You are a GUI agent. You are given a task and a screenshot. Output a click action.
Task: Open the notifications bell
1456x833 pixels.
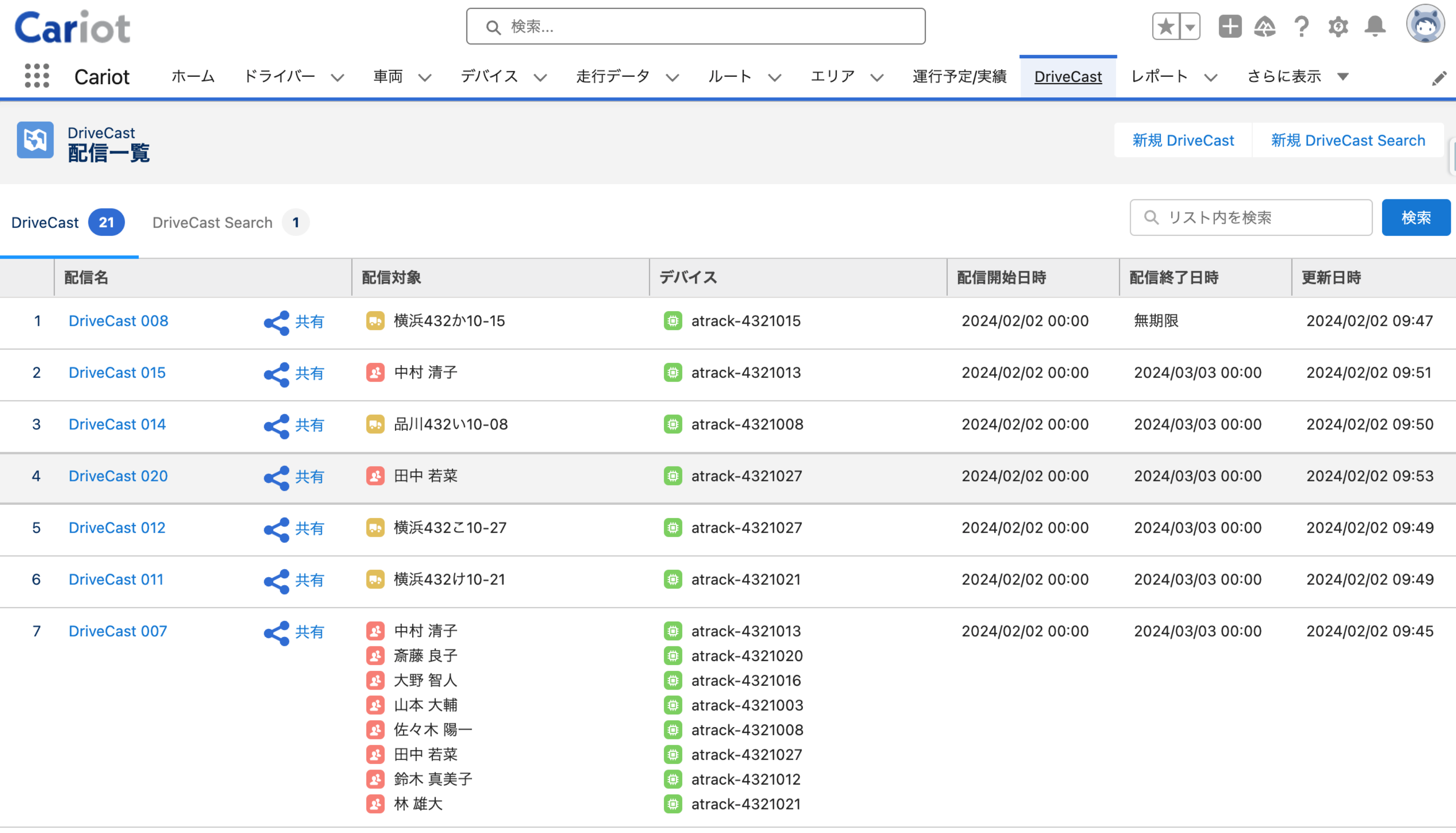pyautogui.click(x=1375, y=26)
